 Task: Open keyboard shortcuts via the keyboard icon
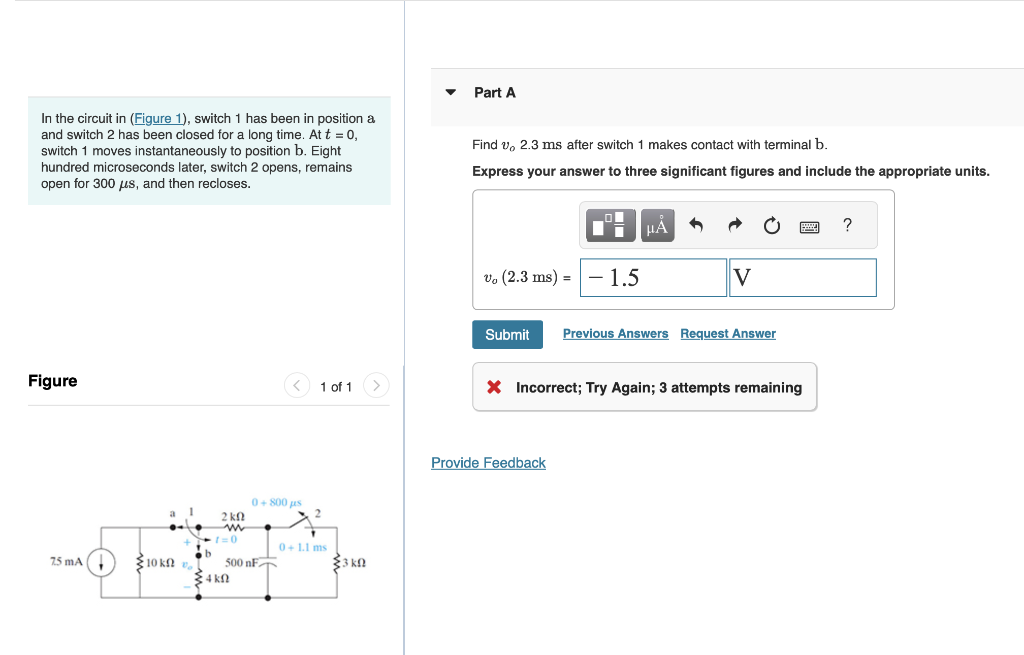pyautogui.click(x=810, y=225)
